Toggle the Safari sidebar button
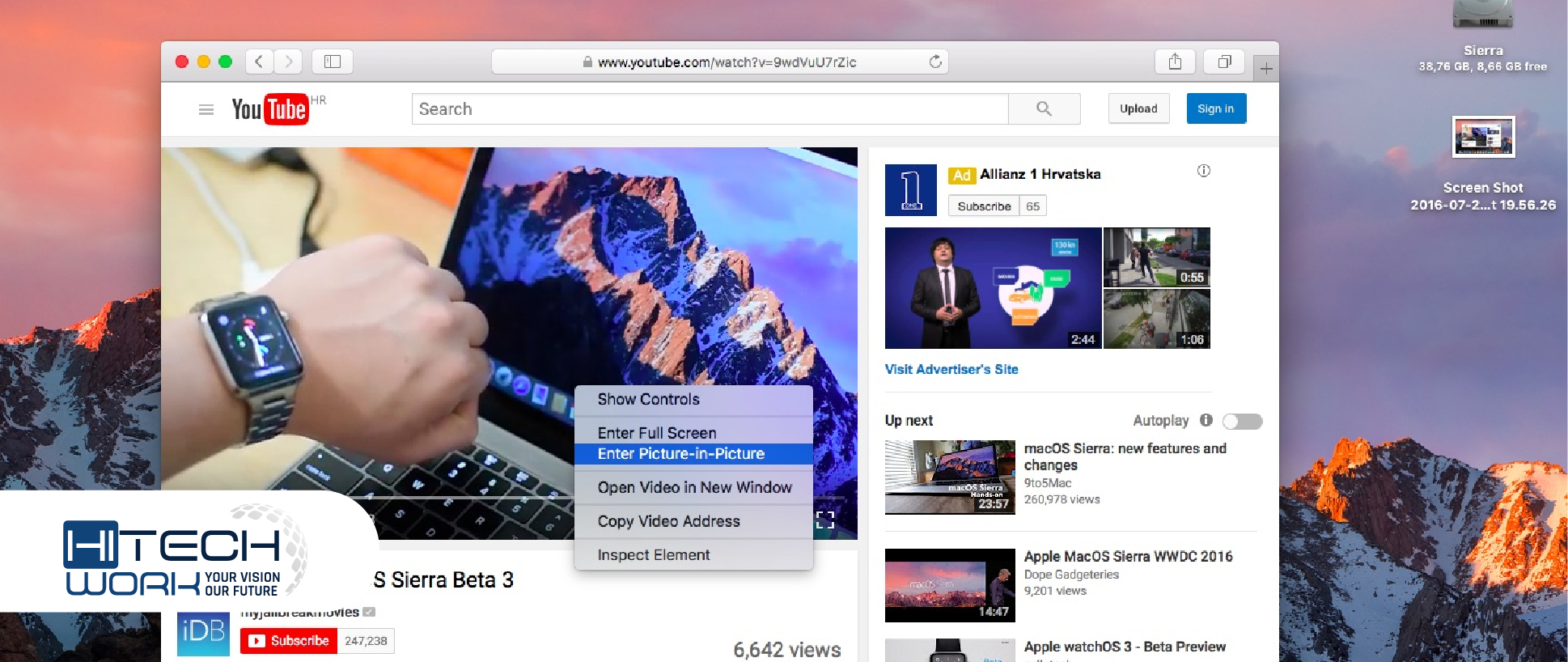The width and height of the screenshot is (1568, 662). (333, 62)
